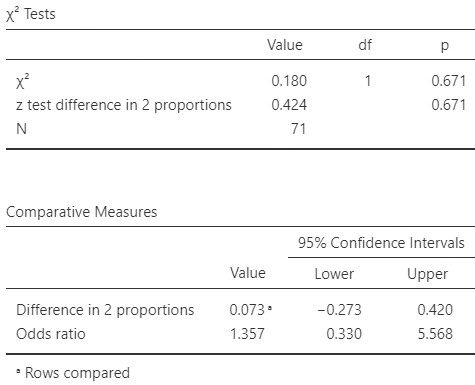Select the χ² Tests table title
The image size is (475, 385).
[31, 14]
